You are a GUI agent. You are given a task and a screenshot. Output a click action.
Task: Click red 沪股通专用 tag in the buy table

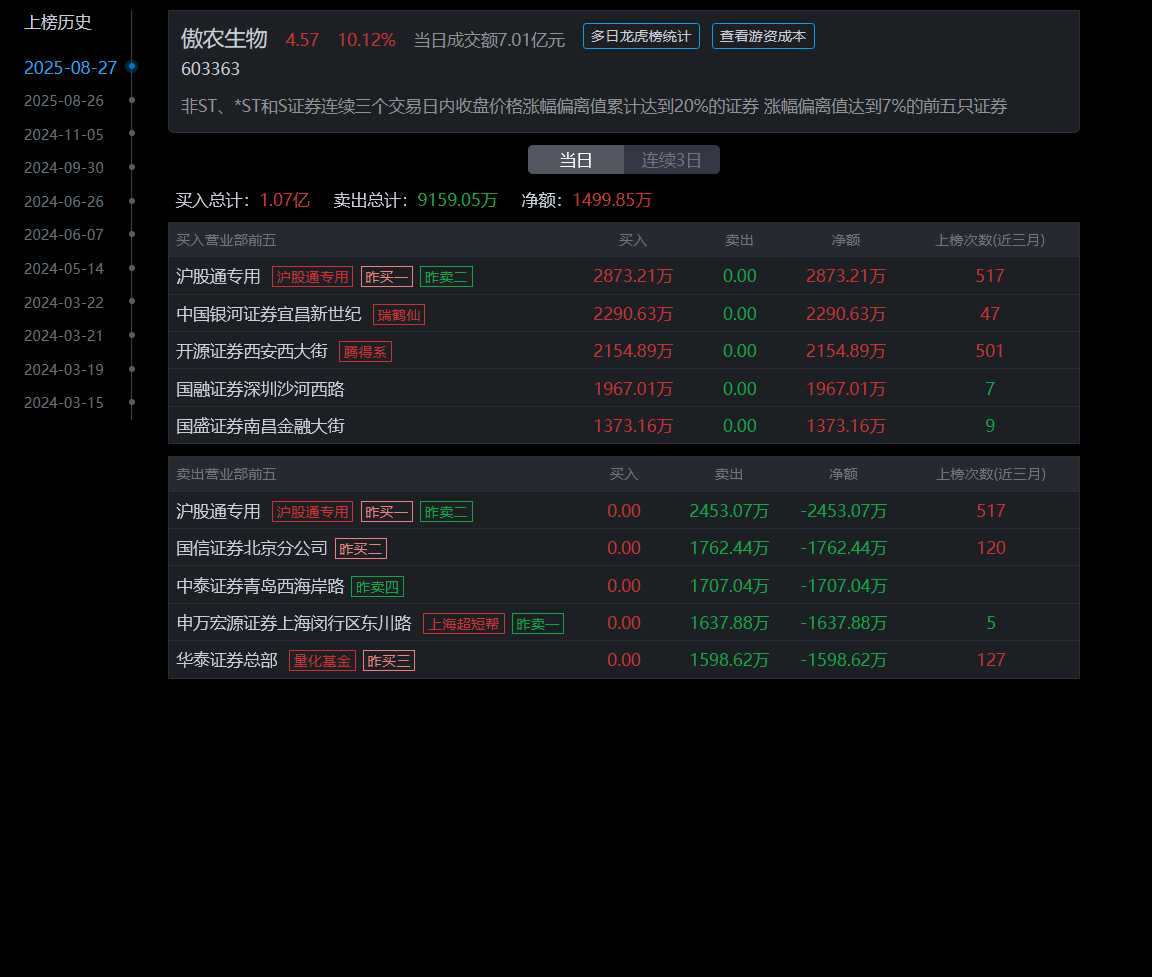(312, 277)
